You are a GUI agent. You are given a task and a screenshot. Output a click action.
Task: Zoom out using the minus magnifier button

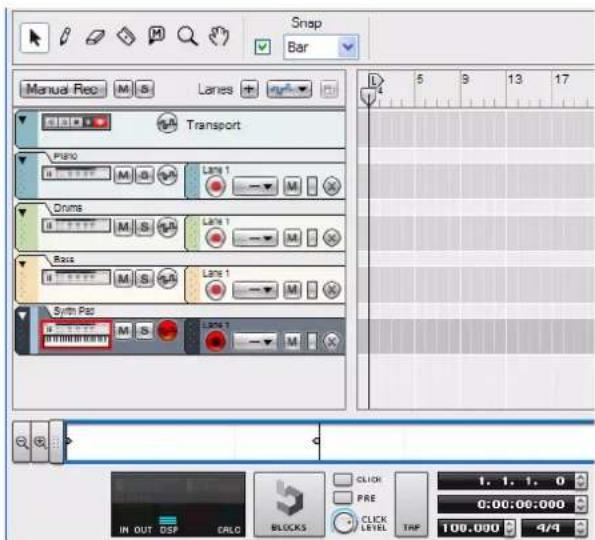click(x=22, y=442)
